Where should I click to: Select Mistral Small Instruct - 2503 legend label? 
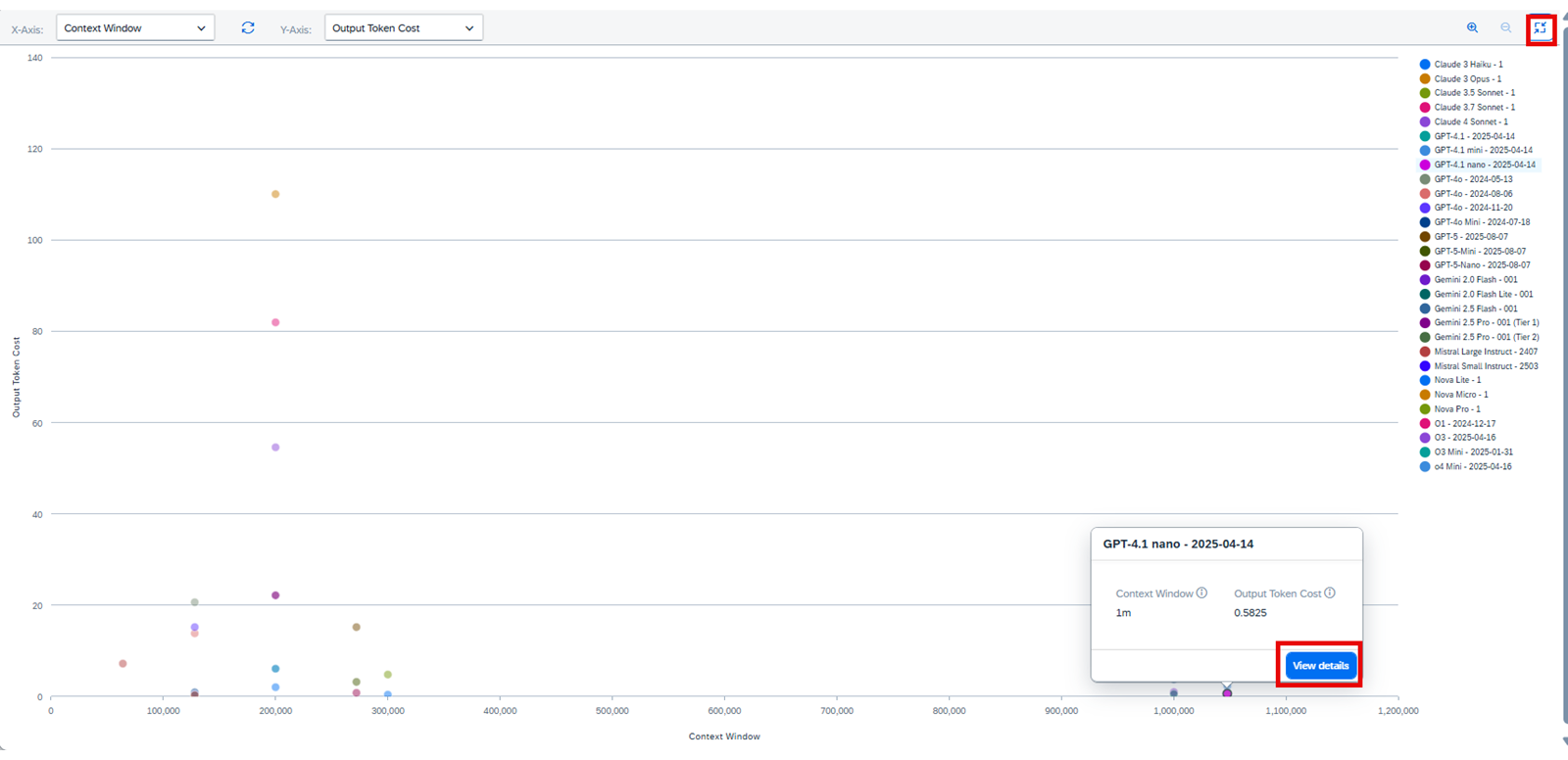1487,366
